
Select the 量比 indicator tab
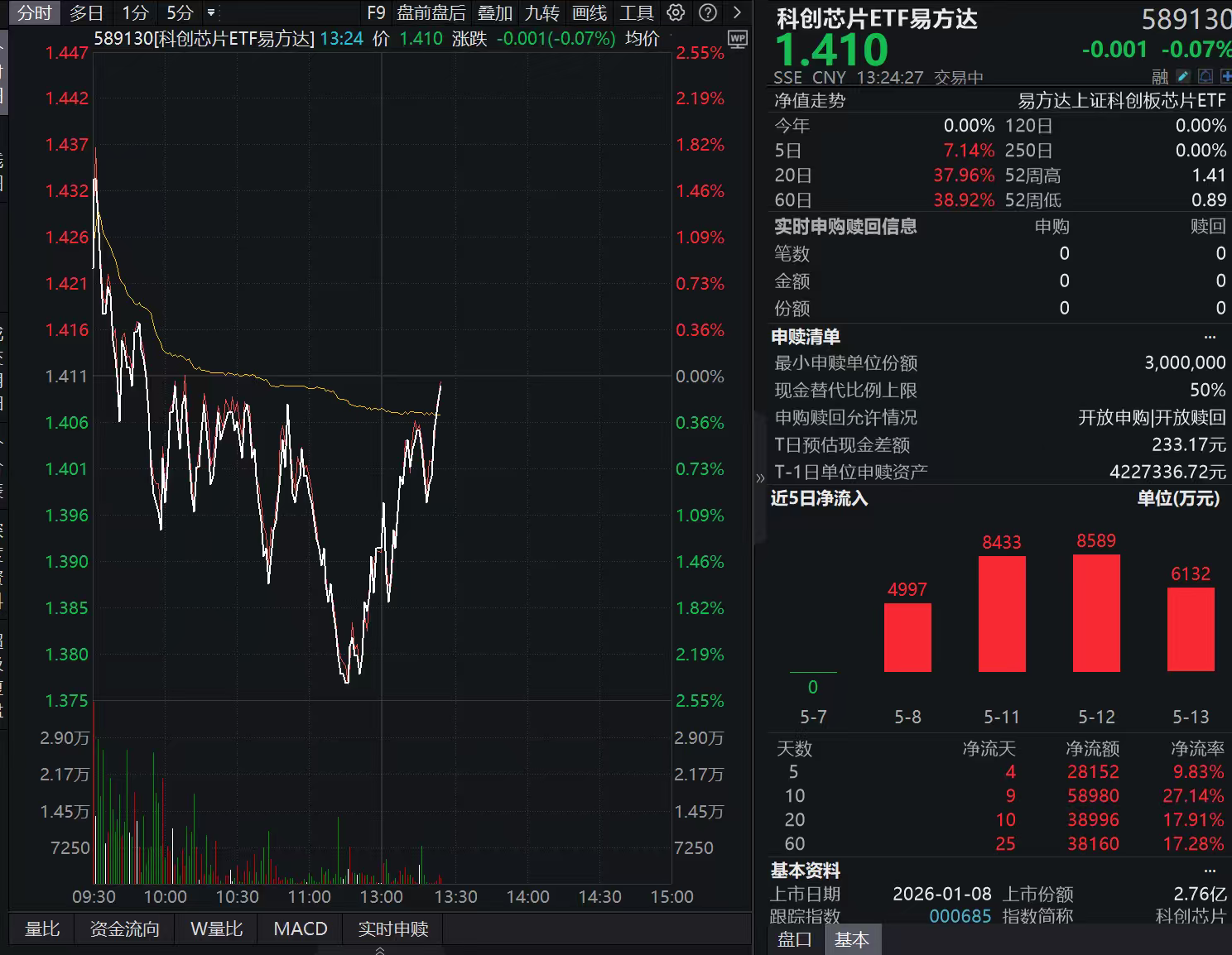(x=42, y=929)
